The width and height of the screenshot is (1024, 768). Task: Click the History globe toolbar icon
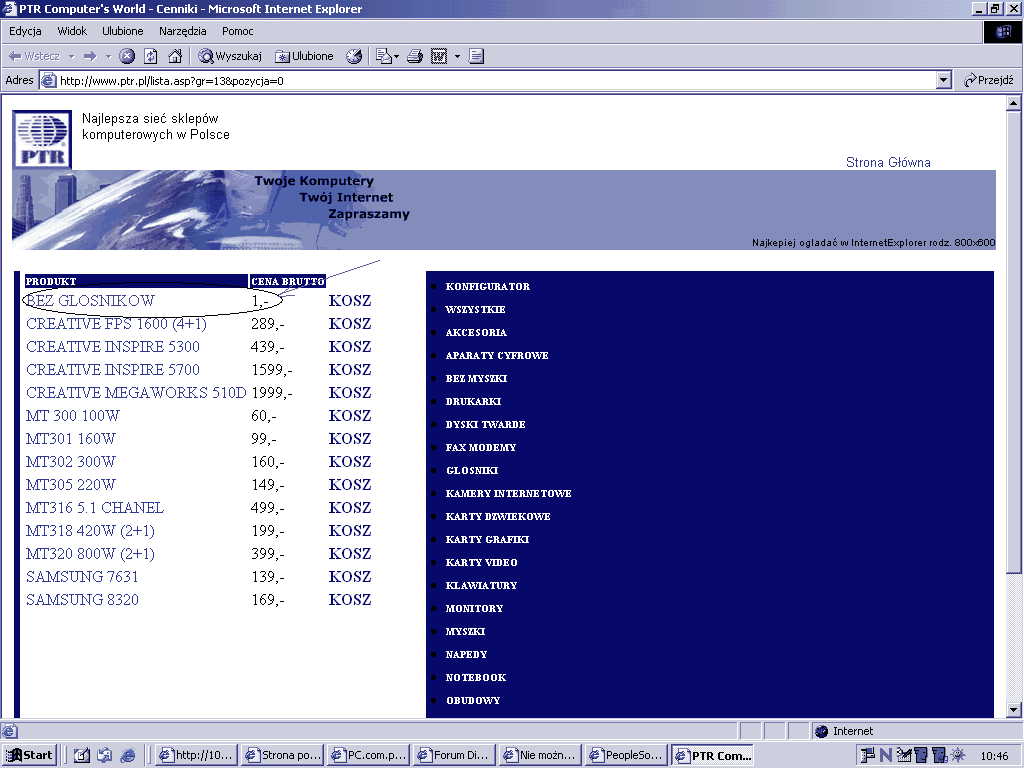pos(354,56)
